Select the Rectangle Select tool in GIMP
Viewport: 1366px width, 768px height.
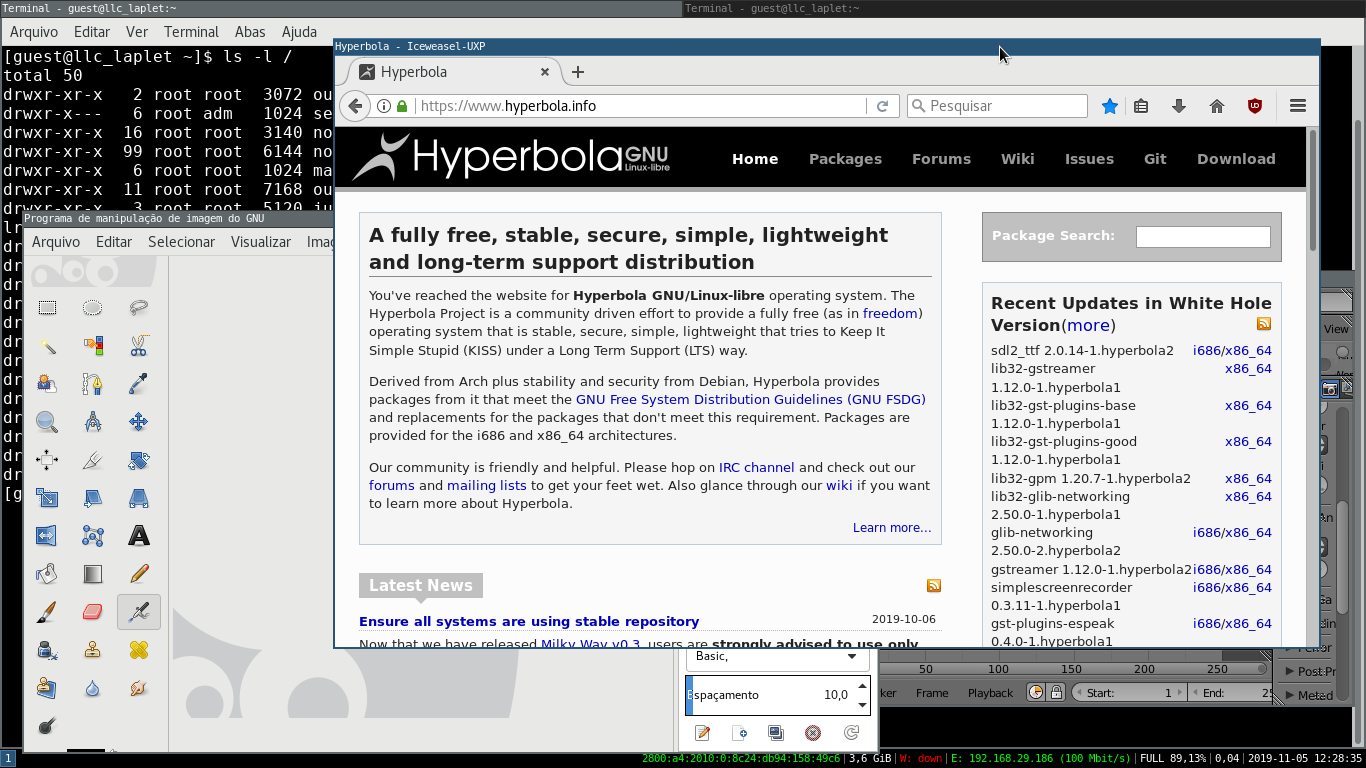click(x=47, y=308)
